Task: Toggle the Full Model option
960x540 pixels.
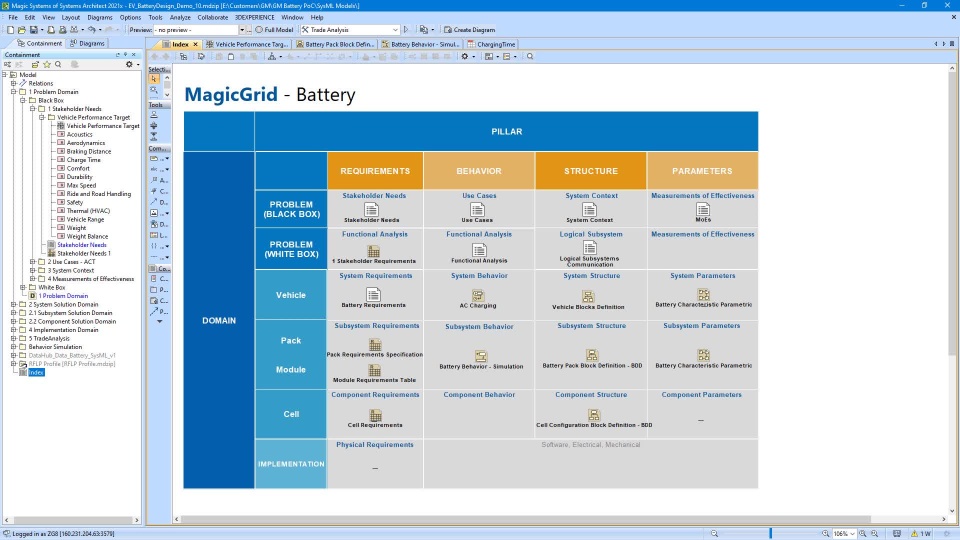Action: click(x=274, y=29)
